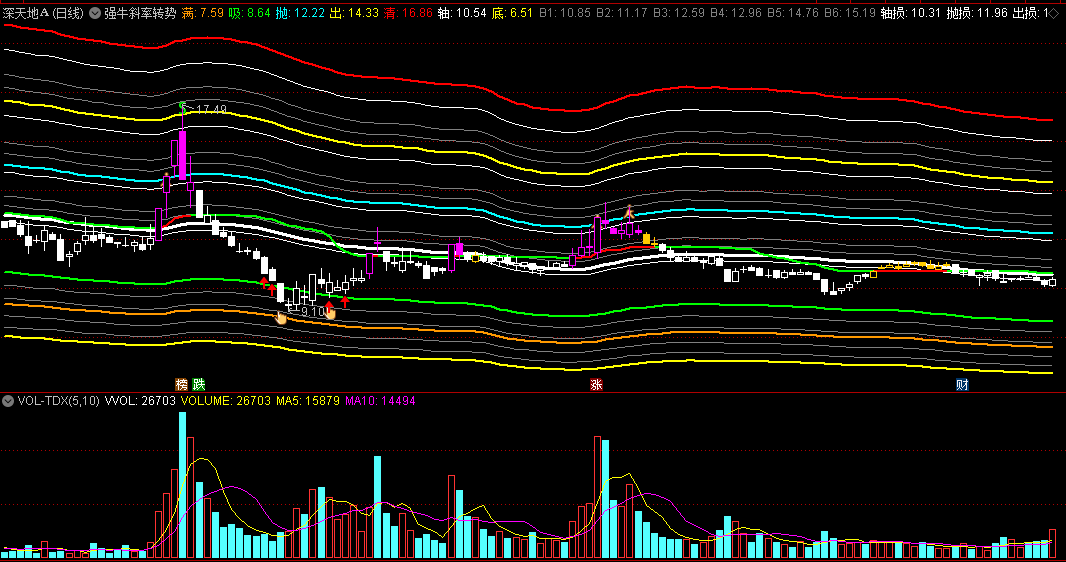Image resolution: width=1066 pixels, height=562 pixels.
Task: Click the 底: 6.51 indicator value
Action: 513,12
